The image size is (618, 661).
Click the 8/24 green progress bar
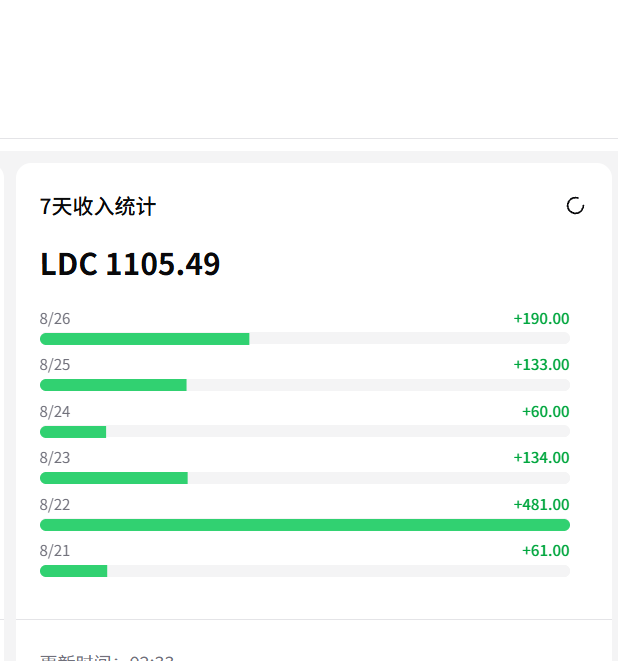[73, 432]
